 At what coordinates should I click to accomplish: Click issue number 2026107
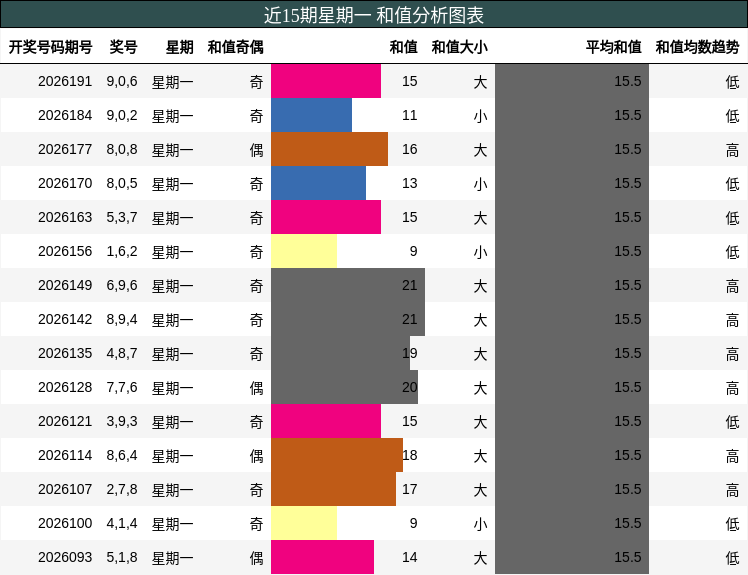[x=65, y=489]
